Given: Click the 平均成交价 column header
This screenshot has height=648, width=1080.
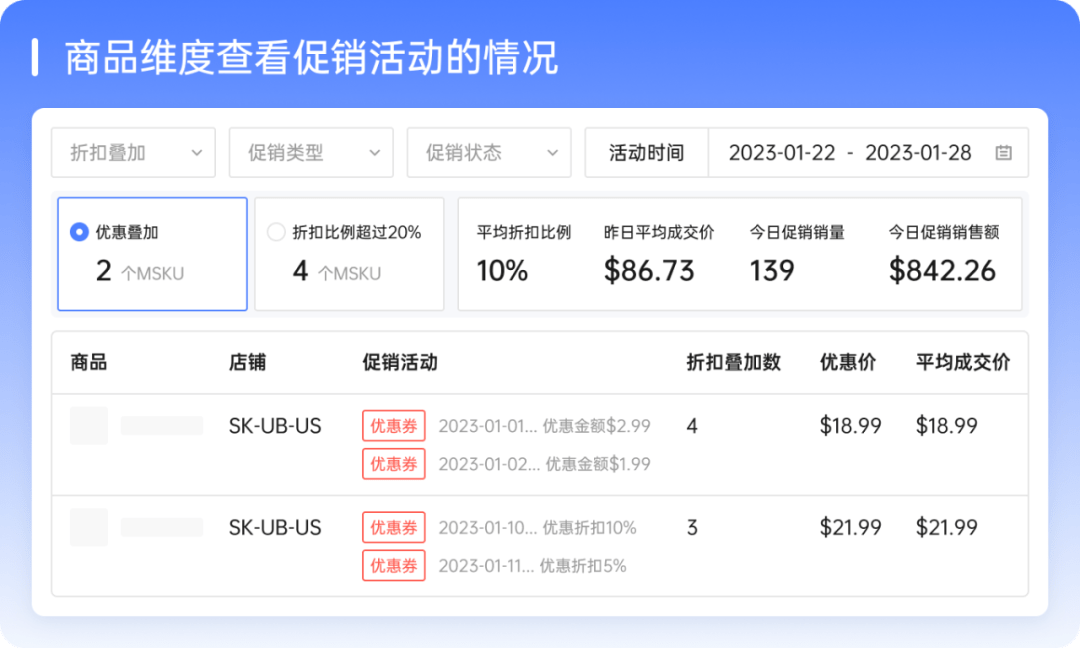Looking at the screenshot, I should 962,362.
